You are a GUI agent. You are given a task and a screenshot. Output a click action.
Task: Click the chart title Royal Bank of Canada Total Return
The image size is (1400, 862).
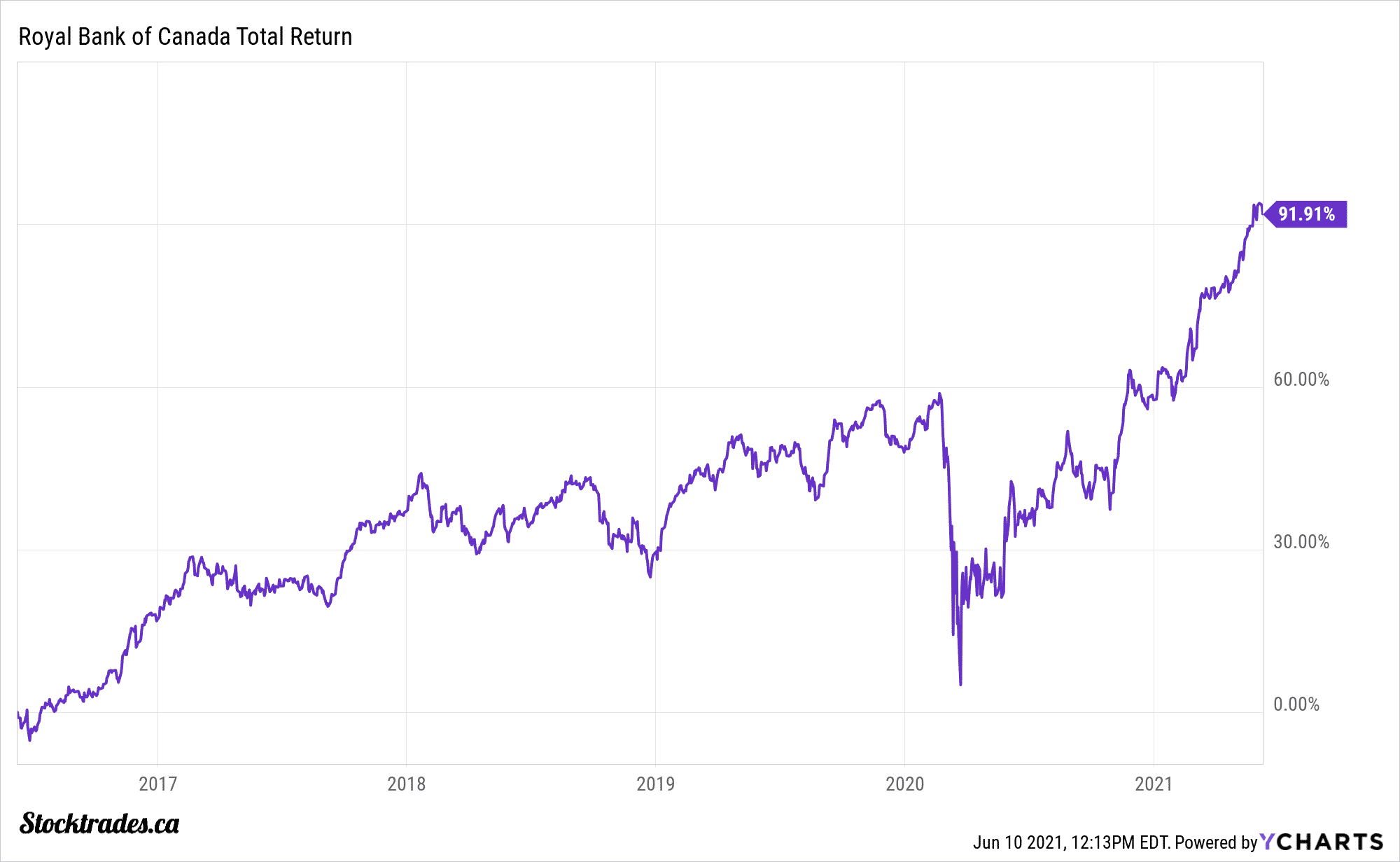[x=185, y=36]
